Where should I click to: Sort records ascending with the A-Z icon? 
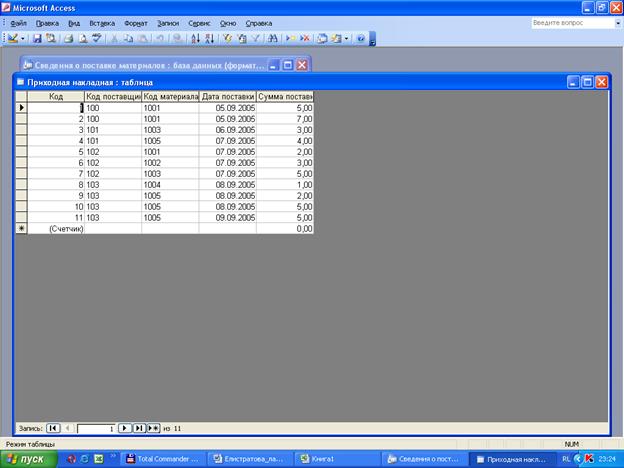coord(195,39)
